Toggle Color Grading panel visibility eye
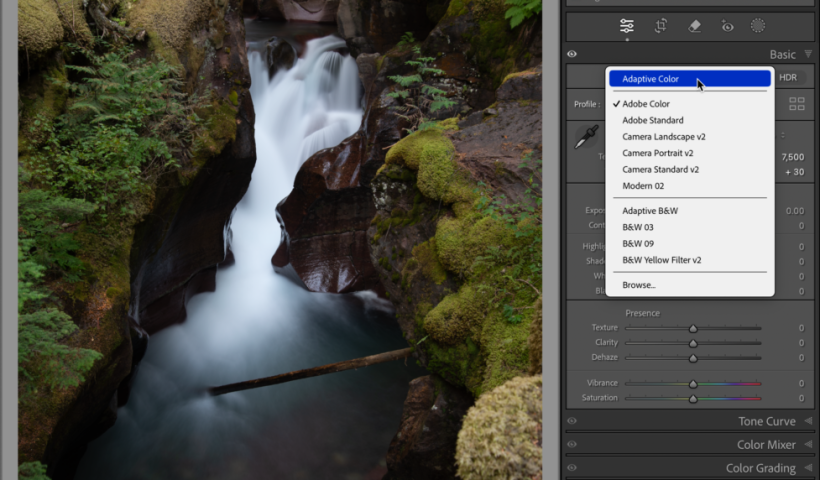Viewport: 820px width, 480px height. point(572,468)
